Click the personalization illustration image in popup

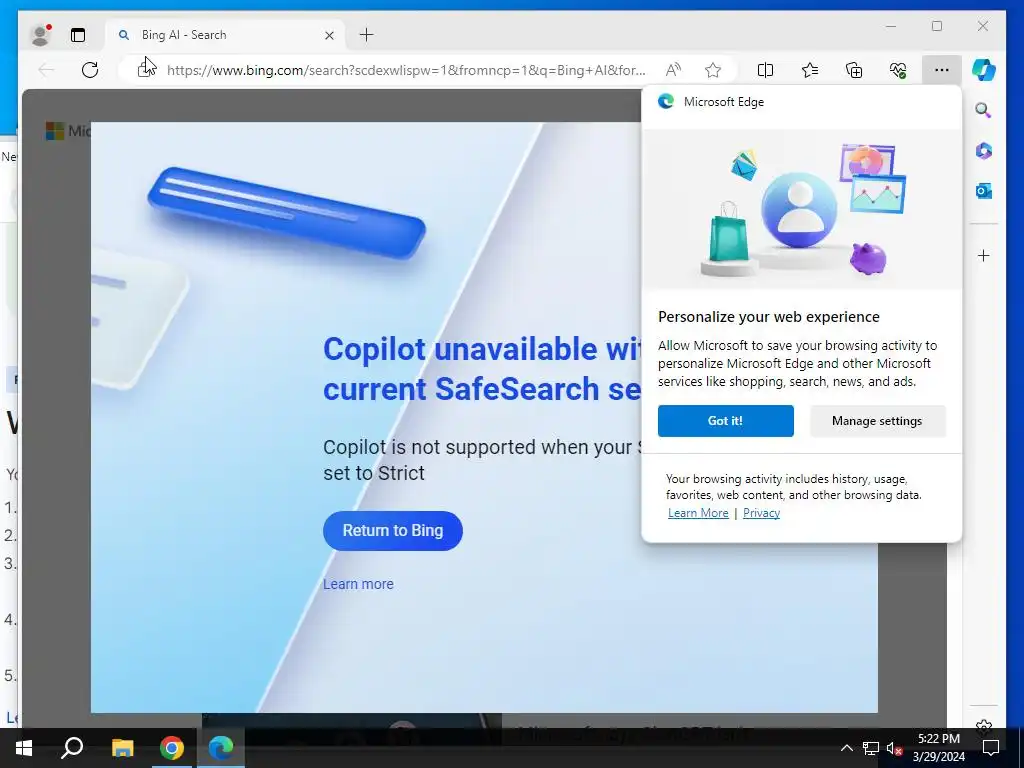point(802,209)
